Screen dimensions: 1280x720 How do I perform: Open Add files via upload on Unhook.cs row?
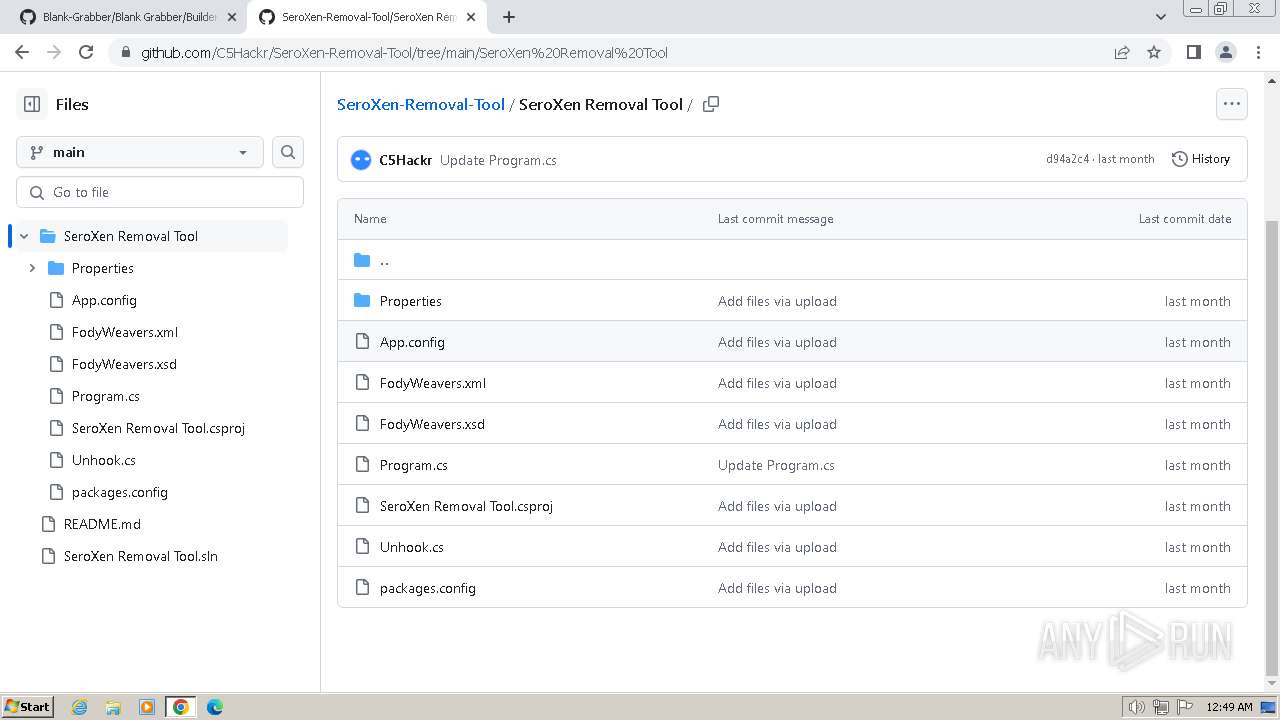click(x=777, y=547)
